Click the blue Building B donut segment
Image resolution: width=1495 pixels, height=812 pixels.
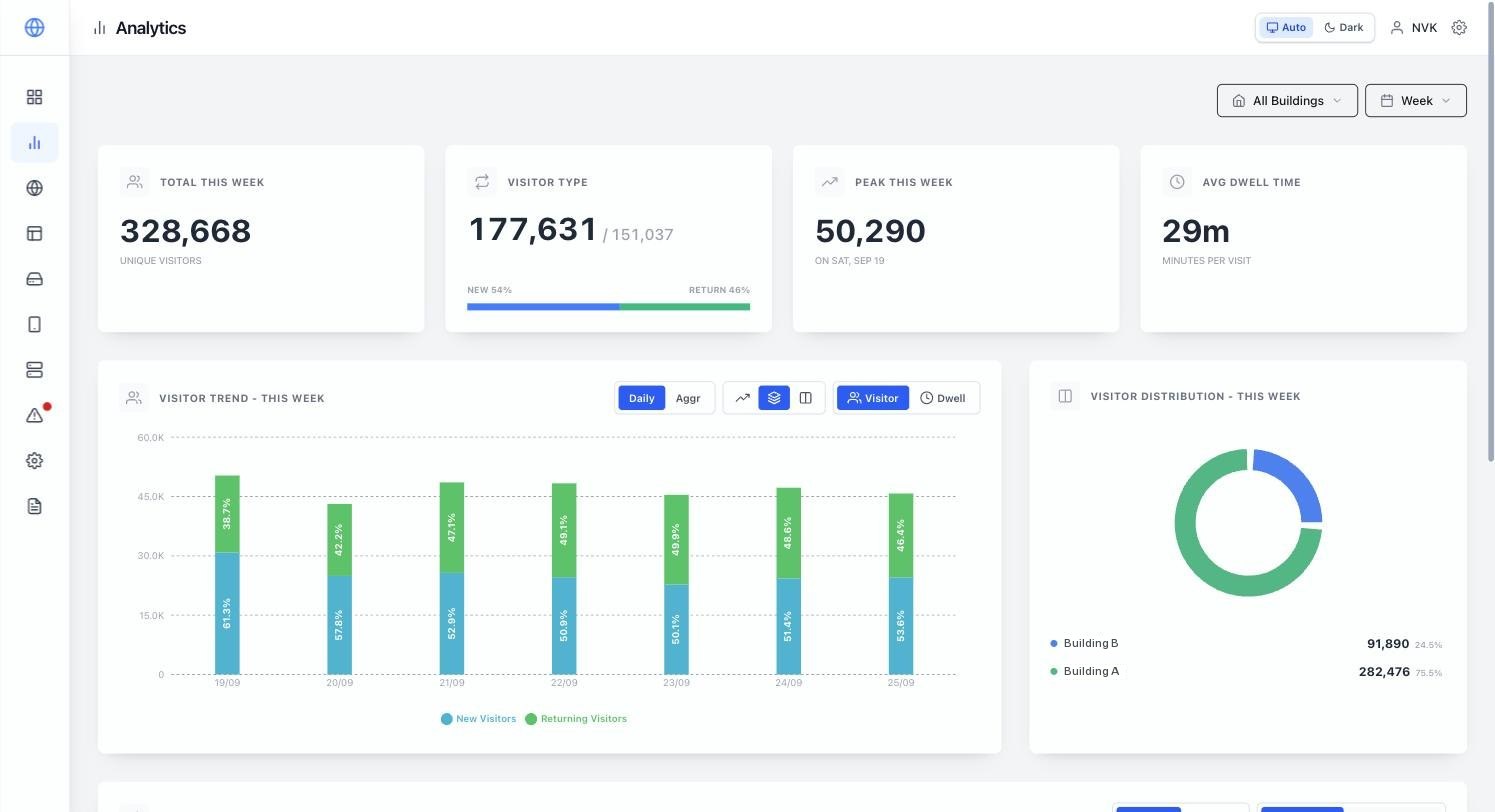1298,480
